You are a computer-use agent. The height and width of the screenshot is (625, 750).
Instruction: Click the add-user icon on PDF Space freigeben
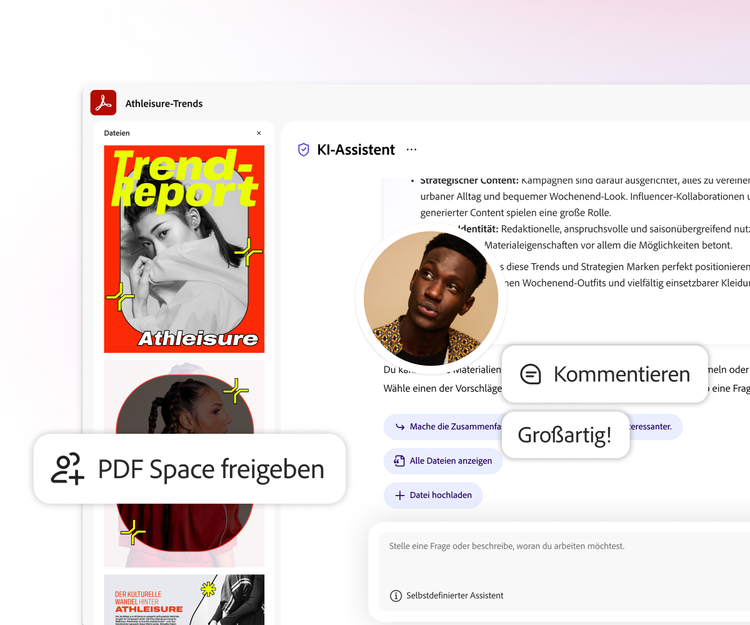click(x=67, y=469)
